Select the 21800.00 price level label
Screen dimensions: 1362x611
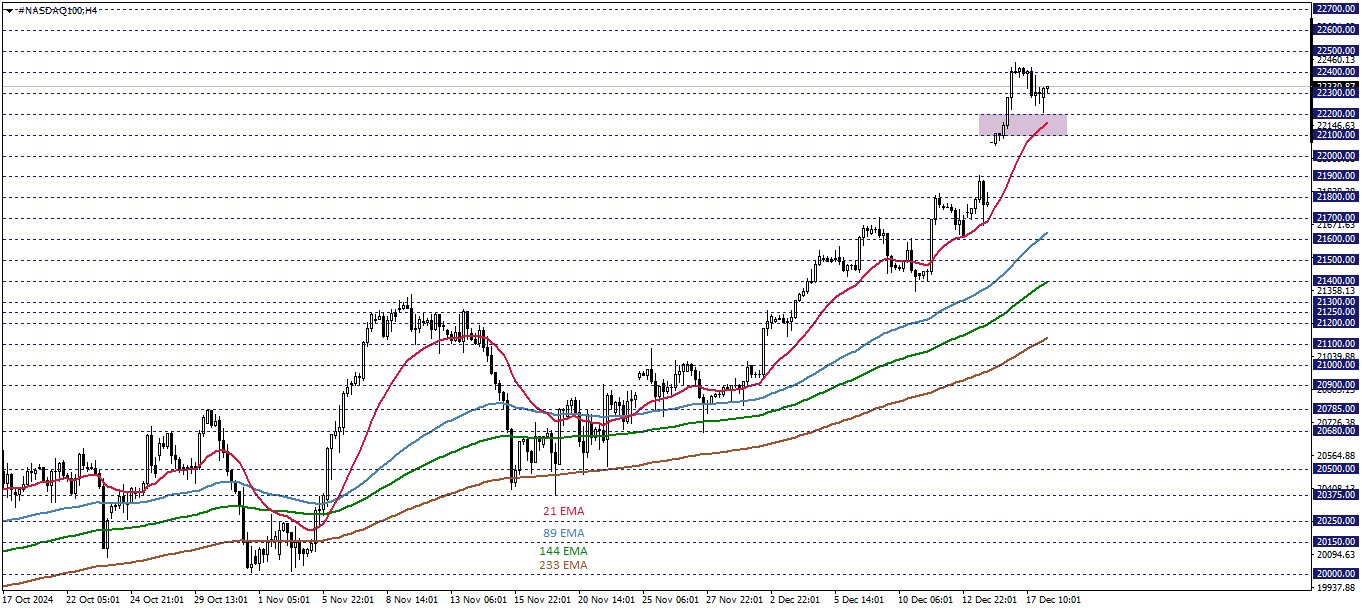pos(1336,197)
